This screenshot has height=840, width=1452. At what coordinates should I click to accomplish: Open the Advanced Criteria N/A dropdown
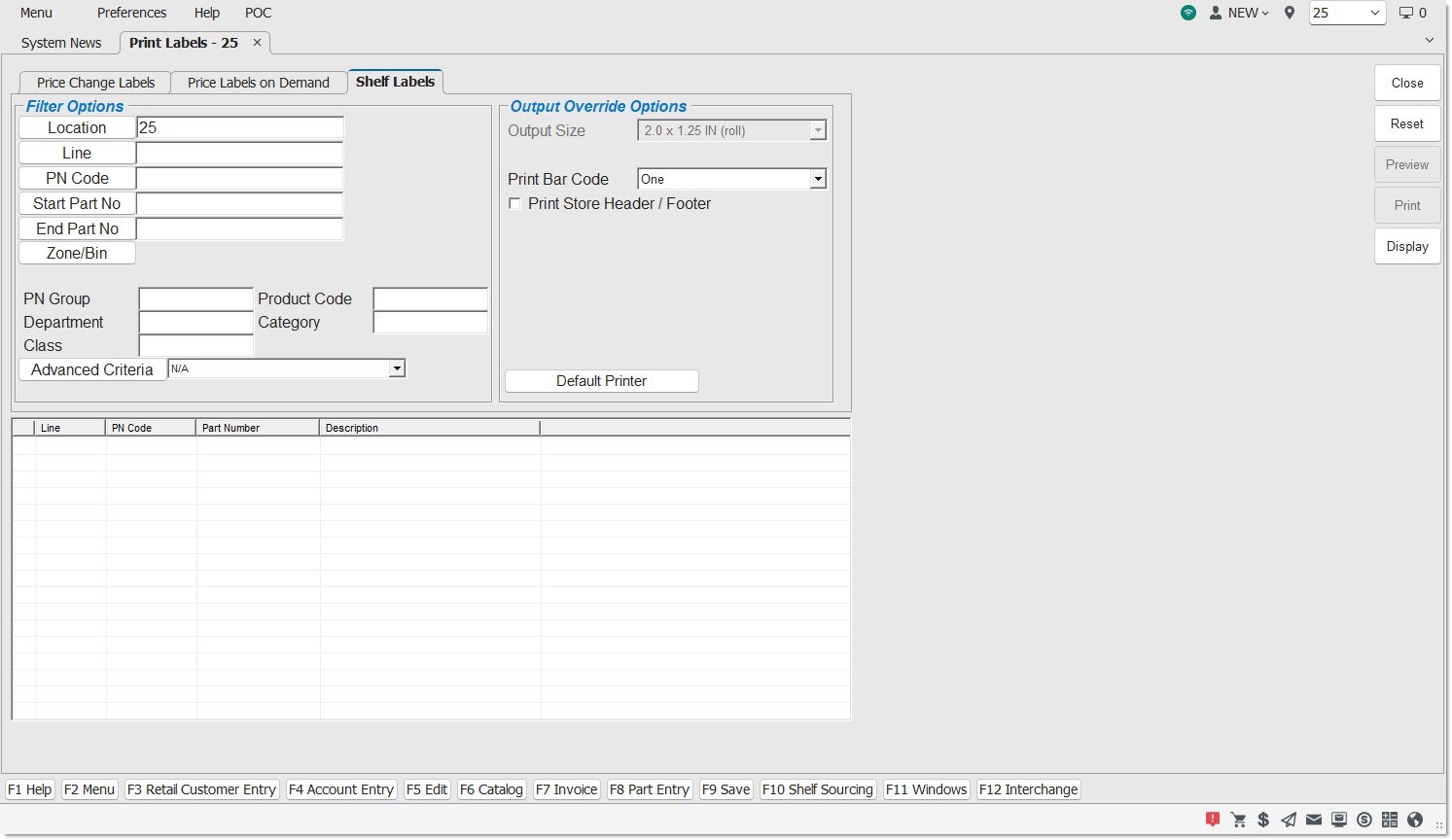(396, 368)
